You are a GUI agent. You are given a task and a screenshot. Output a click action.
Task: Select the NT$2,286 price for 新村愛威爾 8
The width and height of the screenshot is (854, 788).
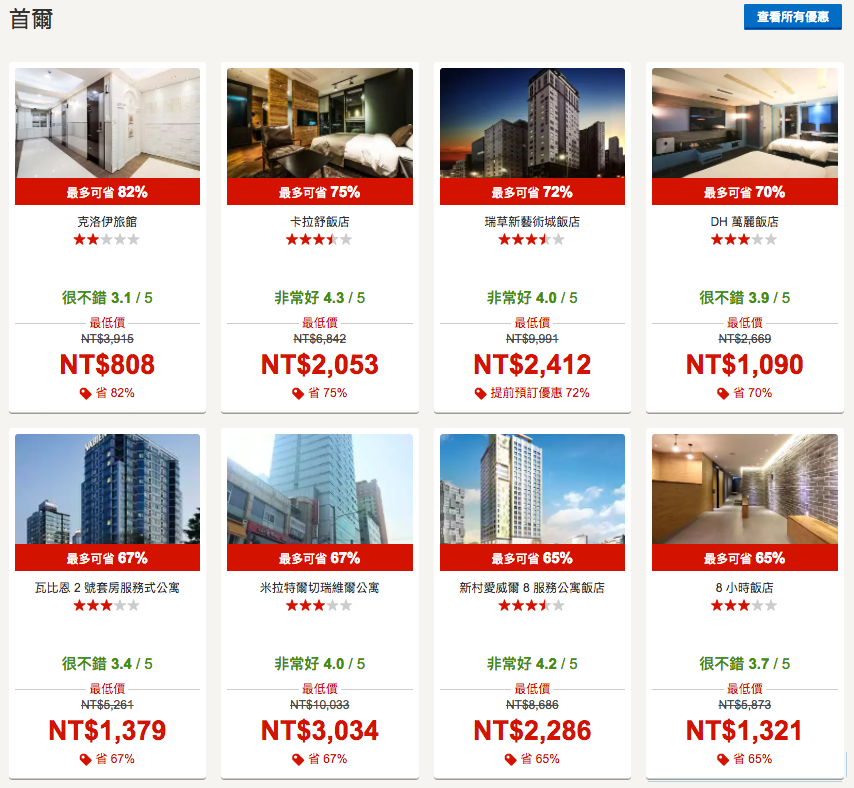[x=532, y=730]
